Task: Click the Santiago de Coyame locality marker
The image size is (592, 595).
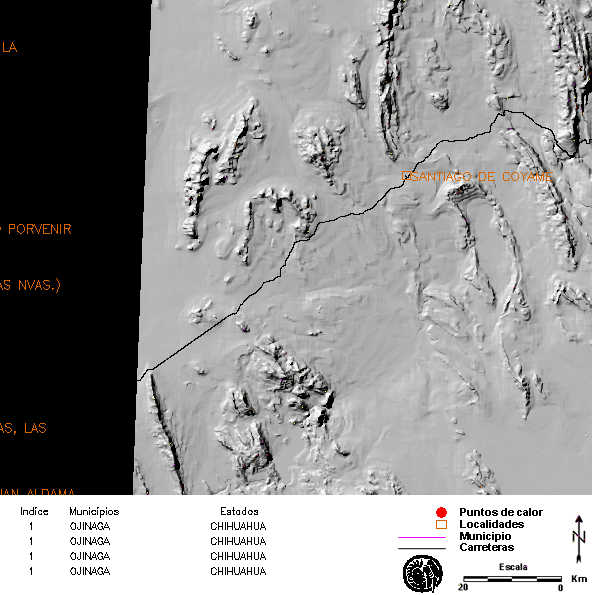Action: click(406, 176)
